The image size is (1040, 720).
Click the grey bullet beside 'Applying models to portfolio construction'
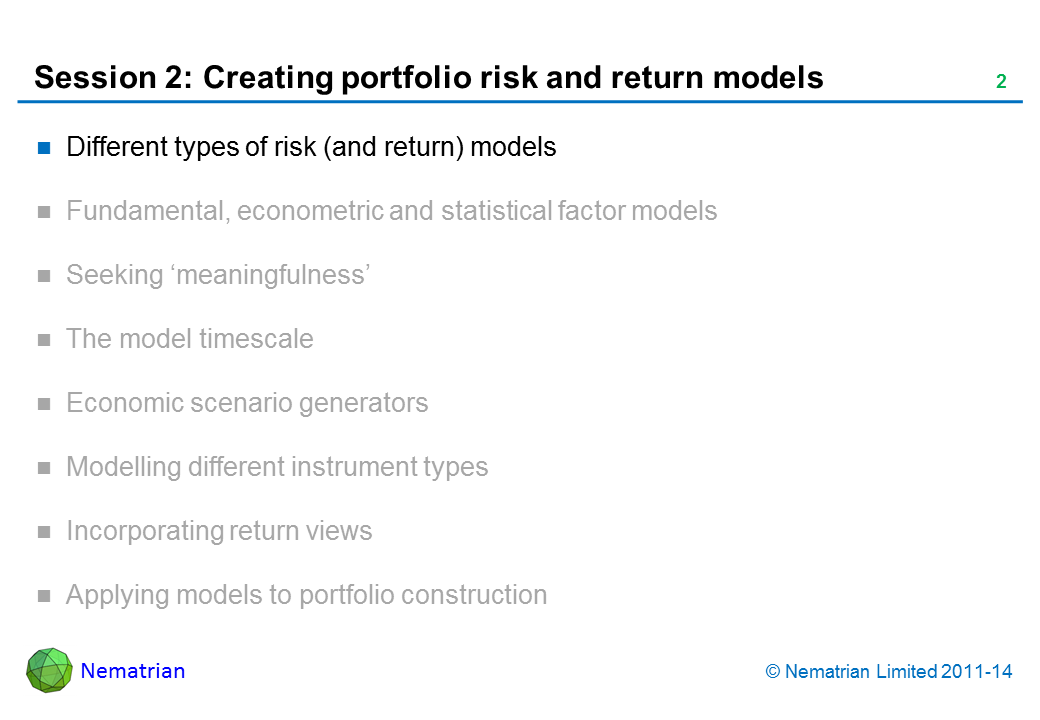pos(44,596)
